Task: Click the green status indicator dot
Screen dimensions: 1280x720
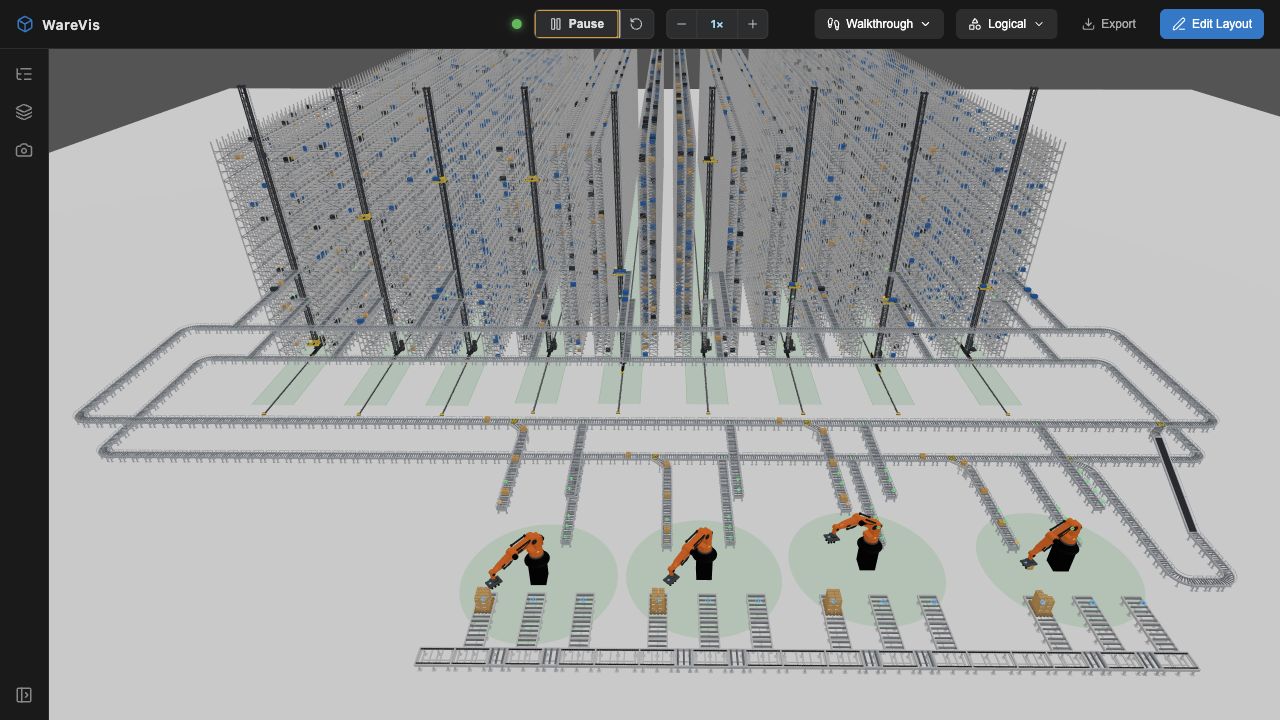Action: coord(517,24)
